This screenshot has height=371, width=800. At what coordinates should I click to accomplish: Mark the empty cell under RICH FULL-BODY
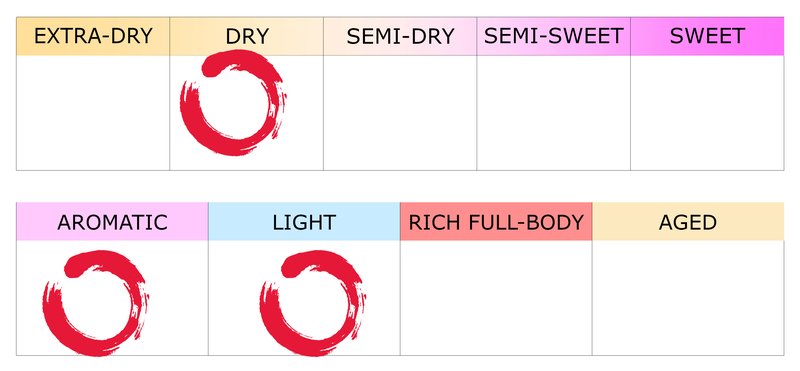[496, 298]
